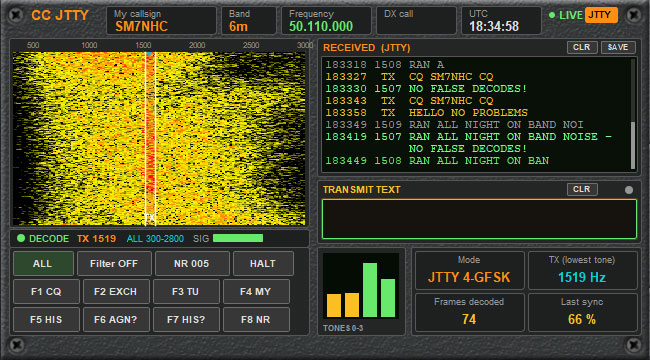Select received line 183358 HELLO NO PROBLEMS
This screenshot has height=360, width=650.
(x=427, y=113)
